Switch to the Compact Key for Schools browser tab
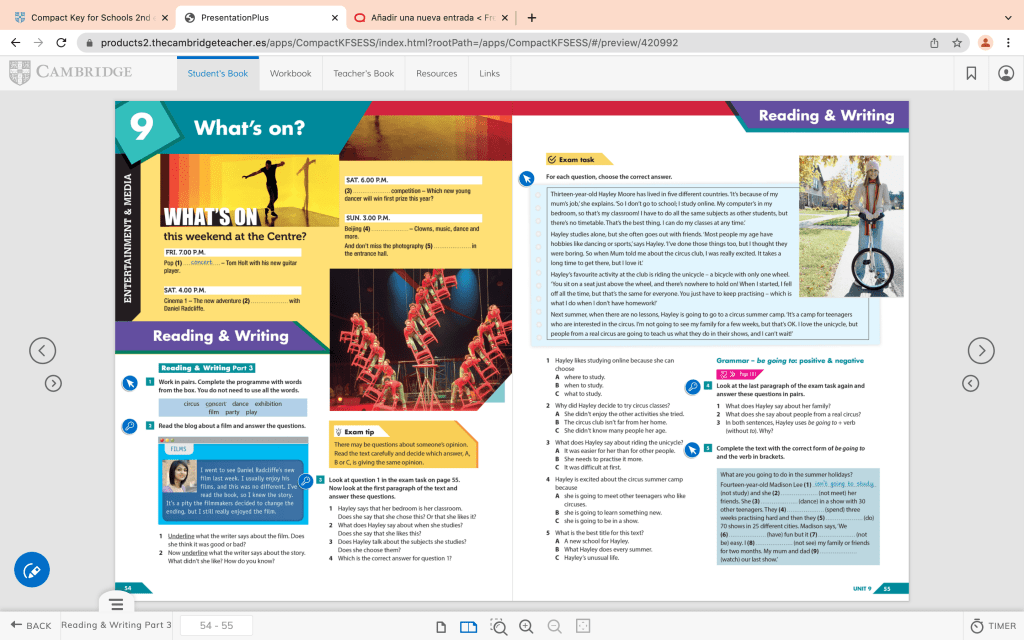 [90, 17]
